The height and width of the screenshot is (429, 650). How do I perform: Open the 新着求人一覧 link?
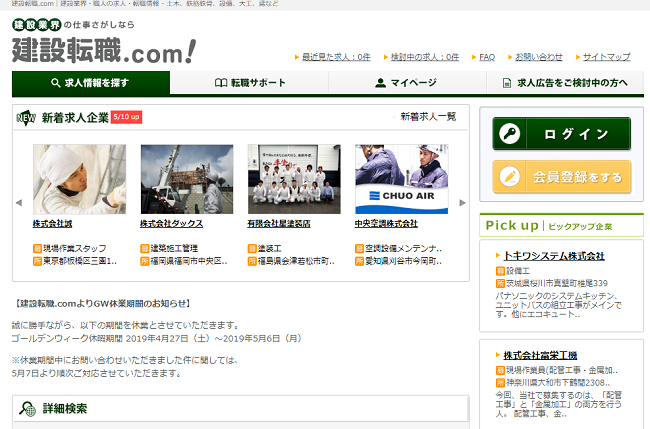428,117
